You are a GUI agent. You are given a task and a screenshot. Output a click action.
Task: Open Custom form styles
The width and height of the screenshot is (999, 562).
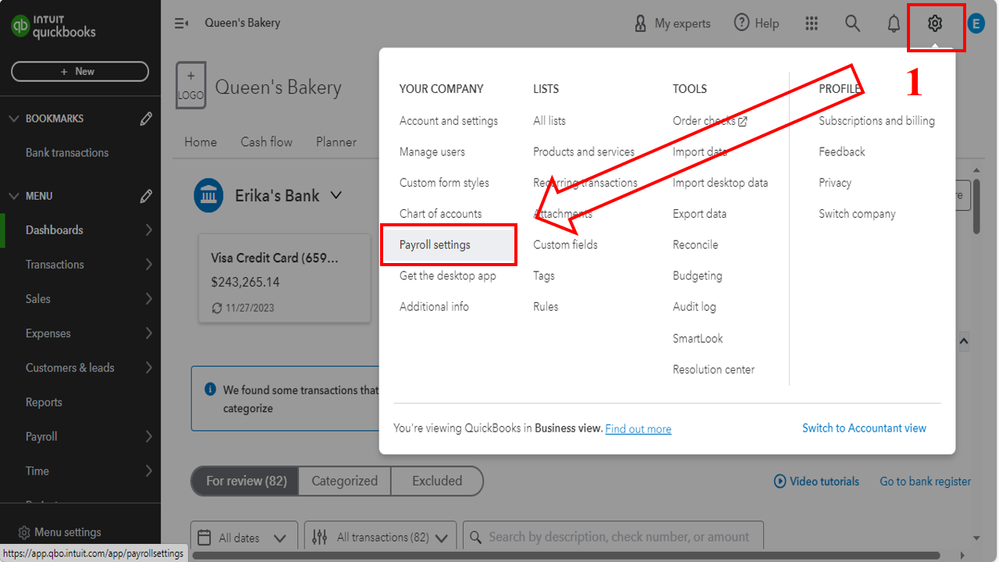tap(444, 182)
